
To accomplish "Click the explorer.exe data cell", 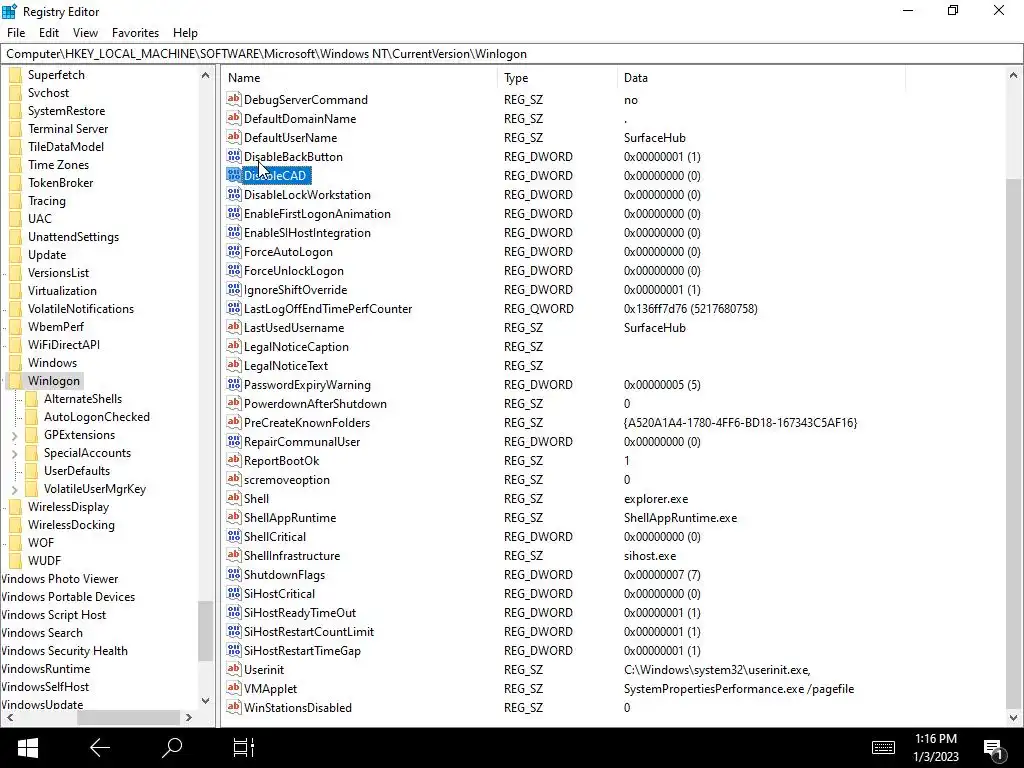I will pyautogui.click(x=656, y=498).
